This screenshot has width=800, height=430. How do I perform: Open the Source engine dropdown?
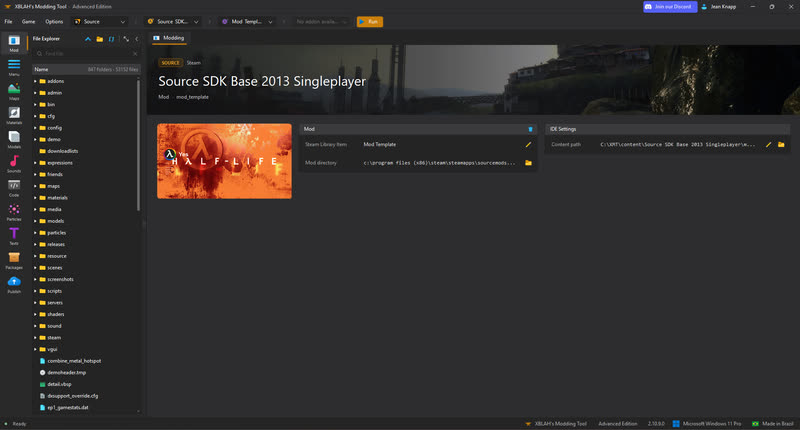[x=99, y=21]
